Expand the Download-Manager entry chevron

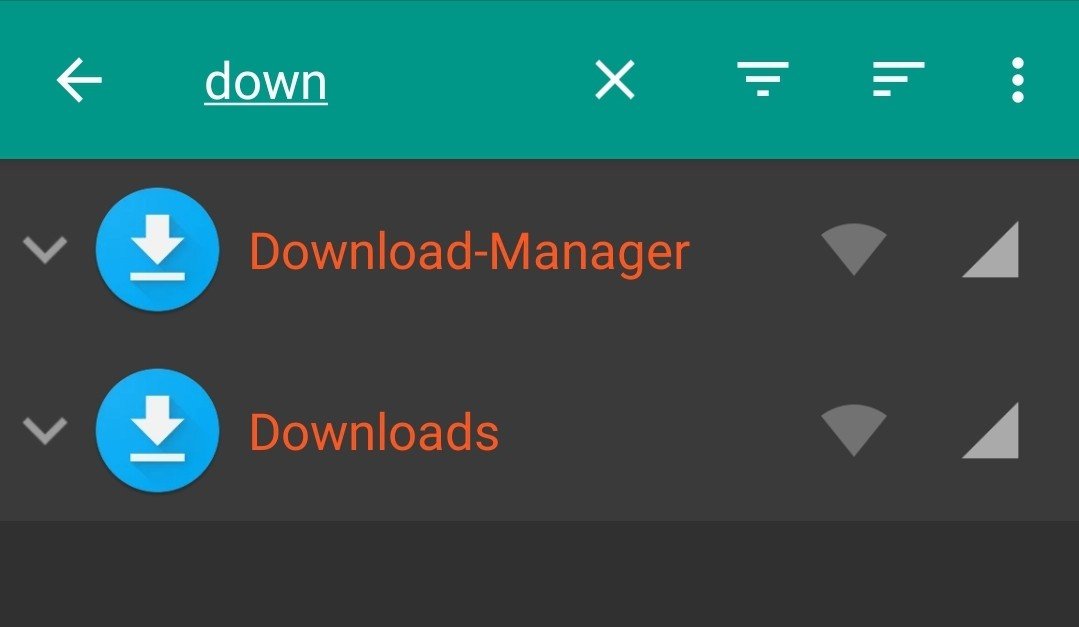pyautogui.click(x=45, y=250)
